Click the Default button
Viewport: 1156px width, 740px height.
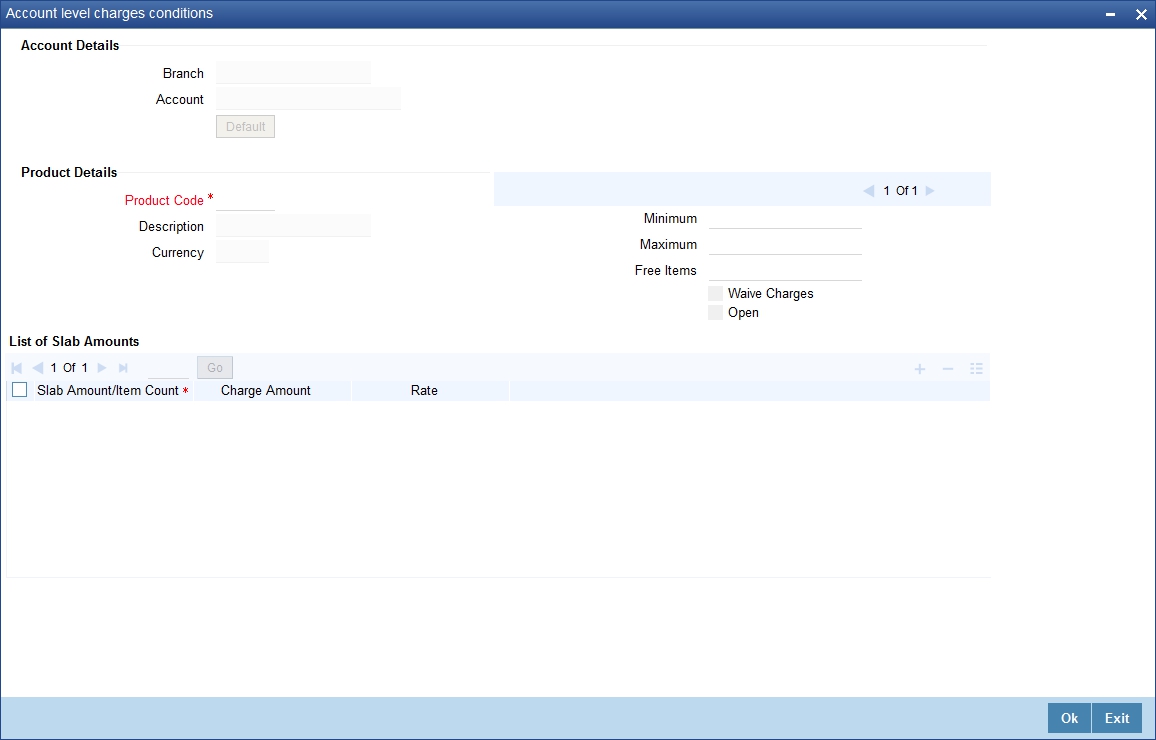pos(246,127)
